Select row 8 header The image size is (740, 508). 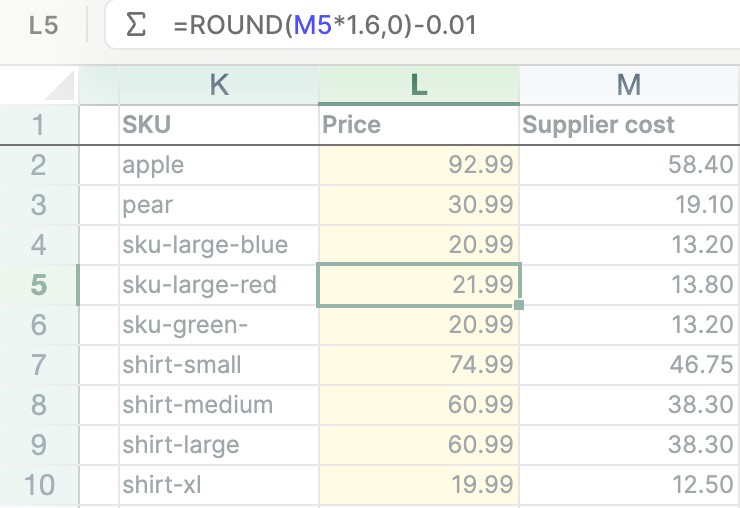point(39,405)
